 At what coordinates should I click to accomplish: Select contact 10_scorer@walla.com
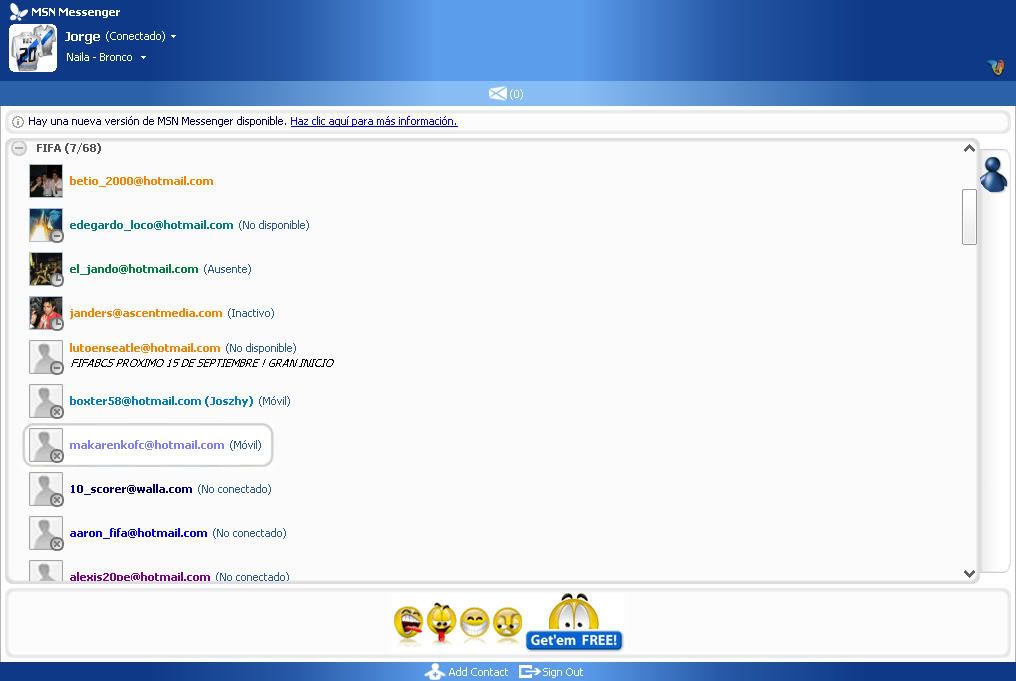pyautogui.click(x=131, y=489)
